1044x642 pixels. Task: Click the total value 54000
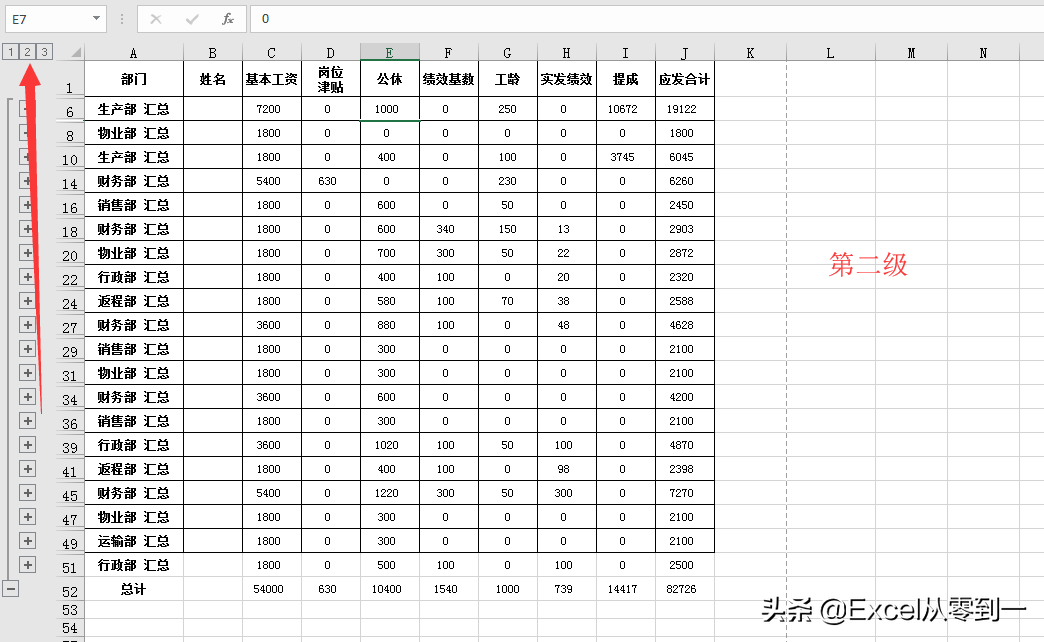coord(272,589)
